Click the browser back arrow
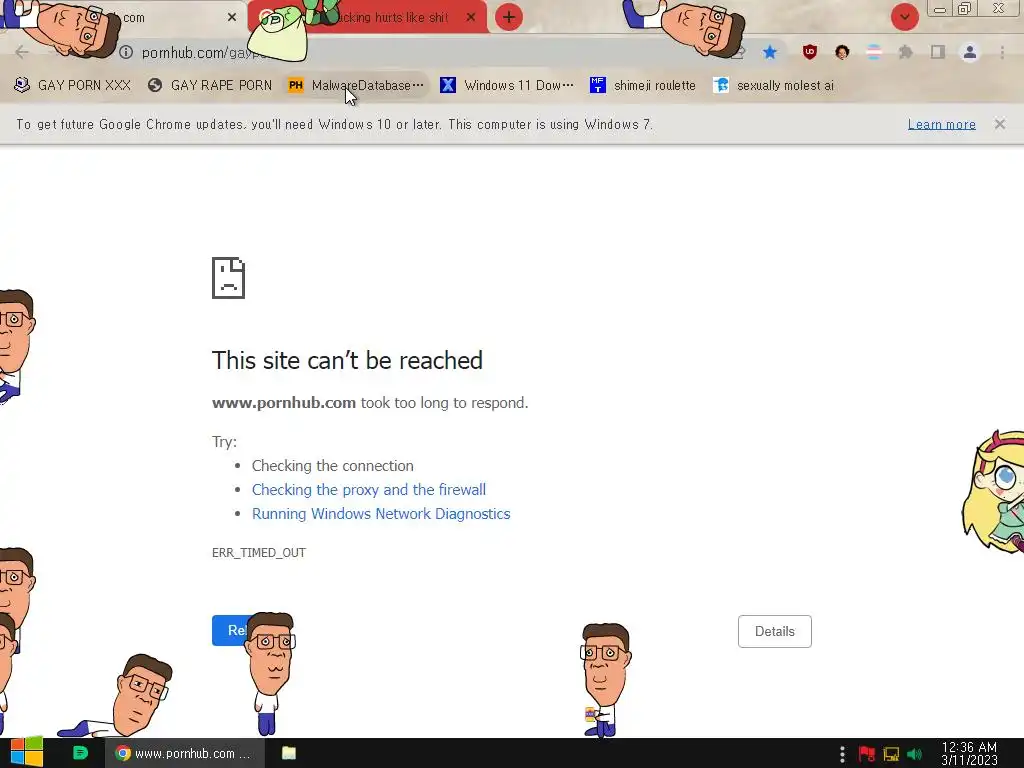Image resolution: width=1024 pixels, height=768 pixels. point(22,52)
